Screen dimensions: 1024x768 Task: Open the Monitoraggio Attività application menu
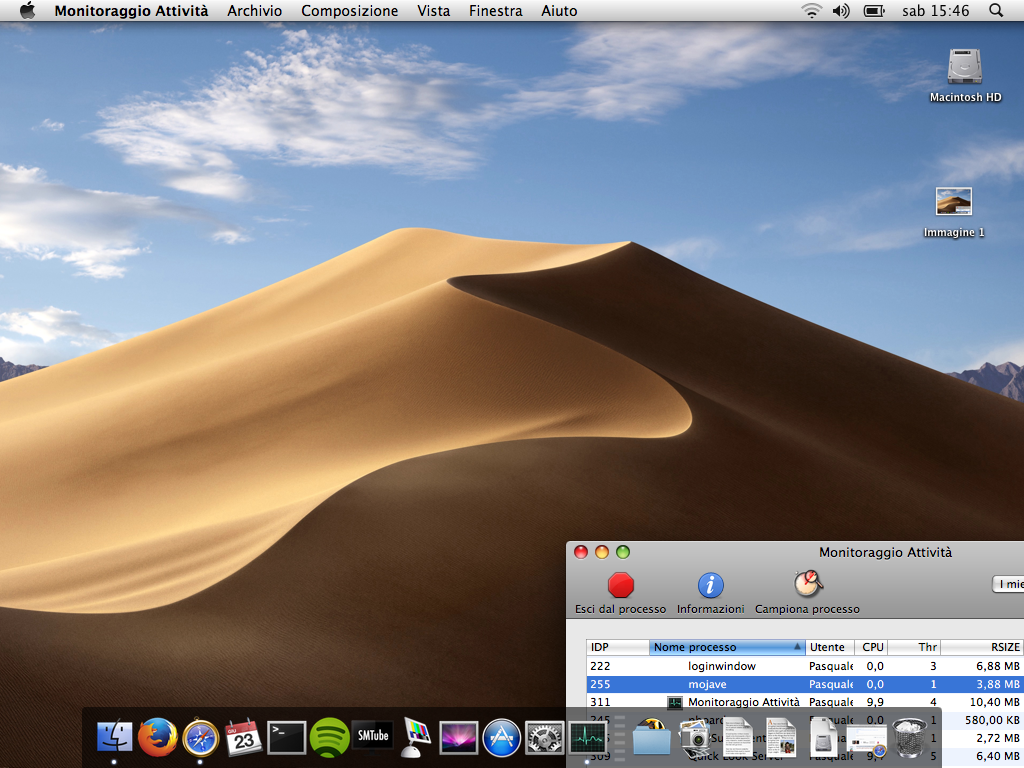[131, 10]
